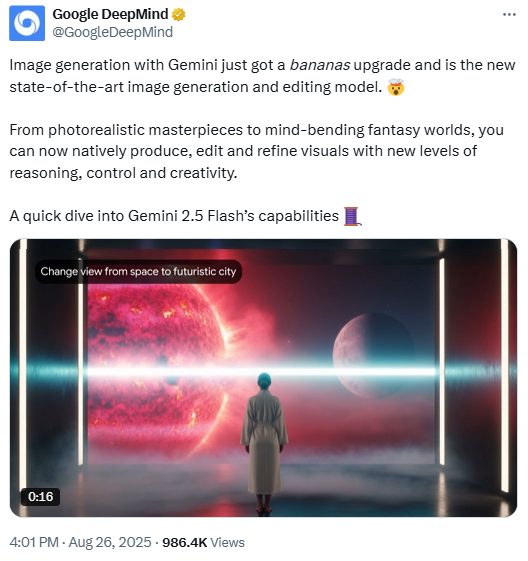View the 986.4K Views analytics
This screenshot has width=528, height=561.
coord(203,542)
